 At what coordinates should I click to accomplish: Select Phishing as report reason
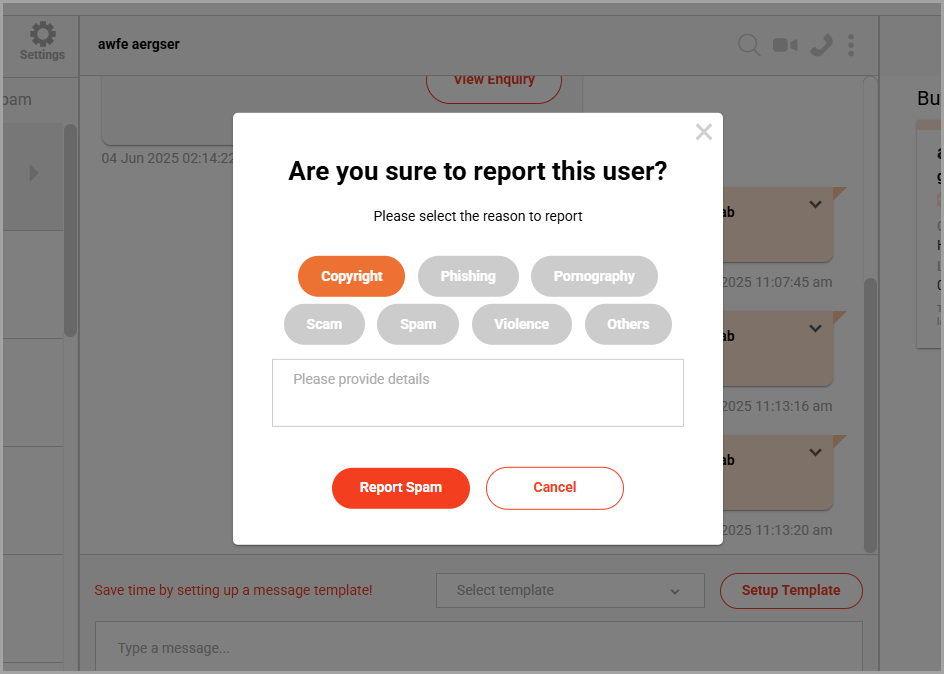(468, 276)
